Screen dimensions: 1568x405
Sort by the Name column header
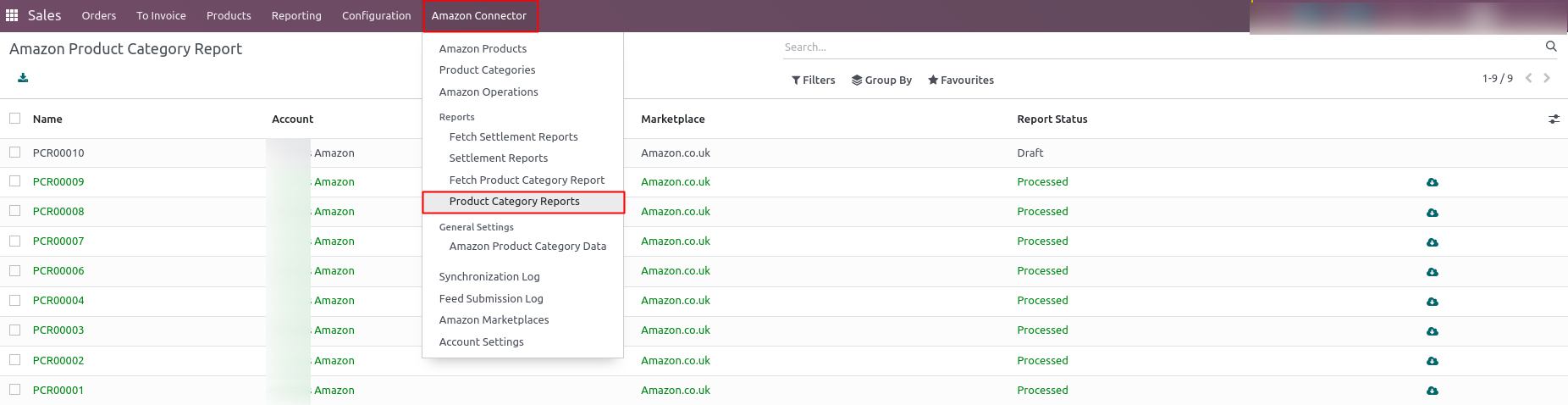(x=47, y=119)
